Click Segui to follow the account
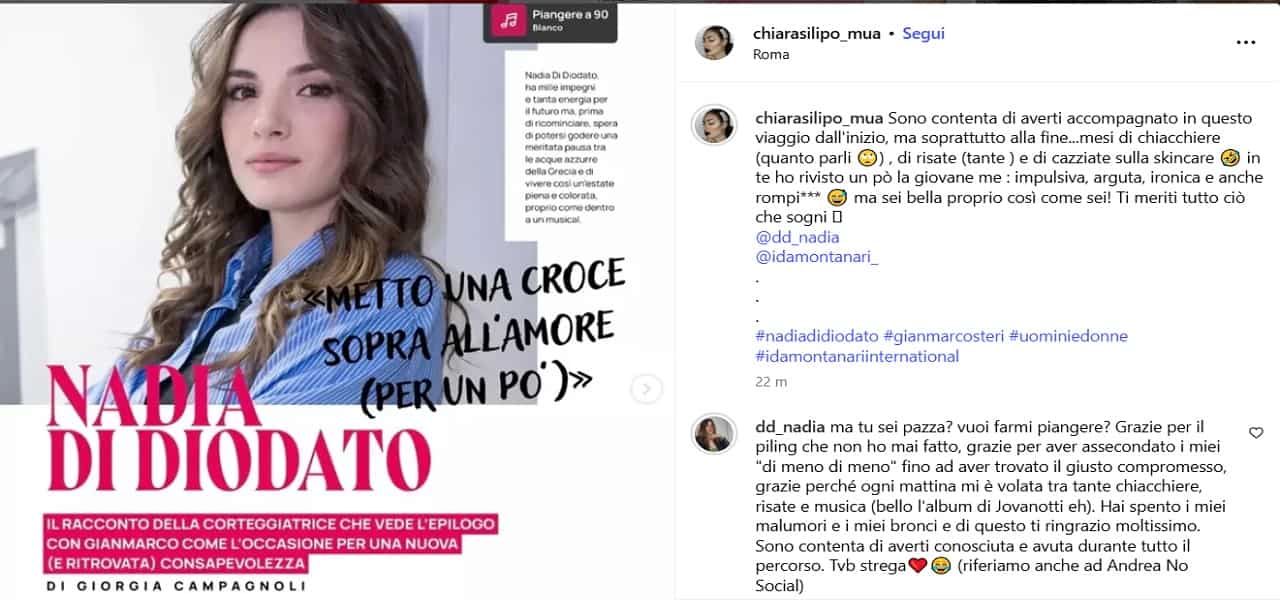The height and width of the screenshot is (600, 1280). 923,33
